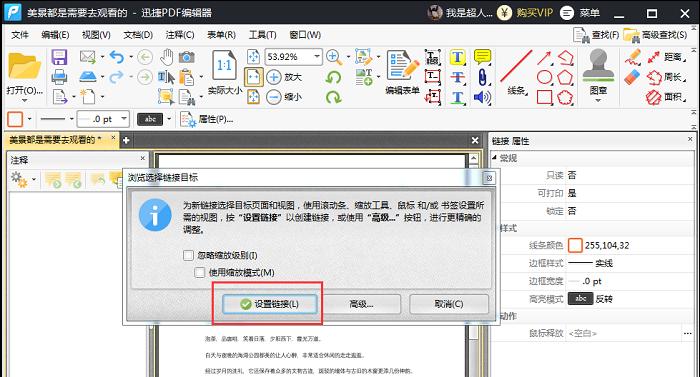This screenshot has width=700, height=377.
Task: Select the Underline text T tool
Action: point(458,97)
